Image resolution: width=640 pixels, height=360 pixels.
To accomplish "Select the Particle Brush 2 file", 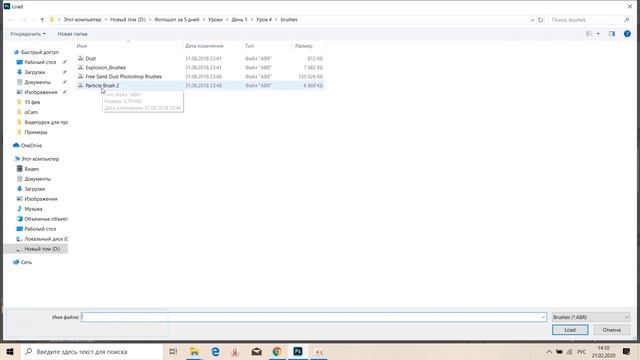I will [200, 85].
